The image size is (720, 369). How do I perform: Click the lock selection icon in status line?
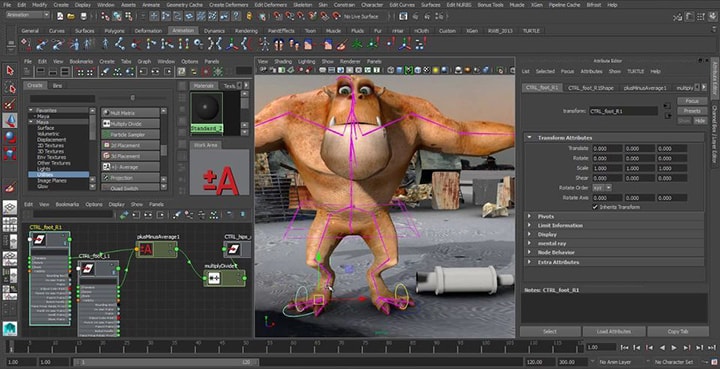click(249, 16)
